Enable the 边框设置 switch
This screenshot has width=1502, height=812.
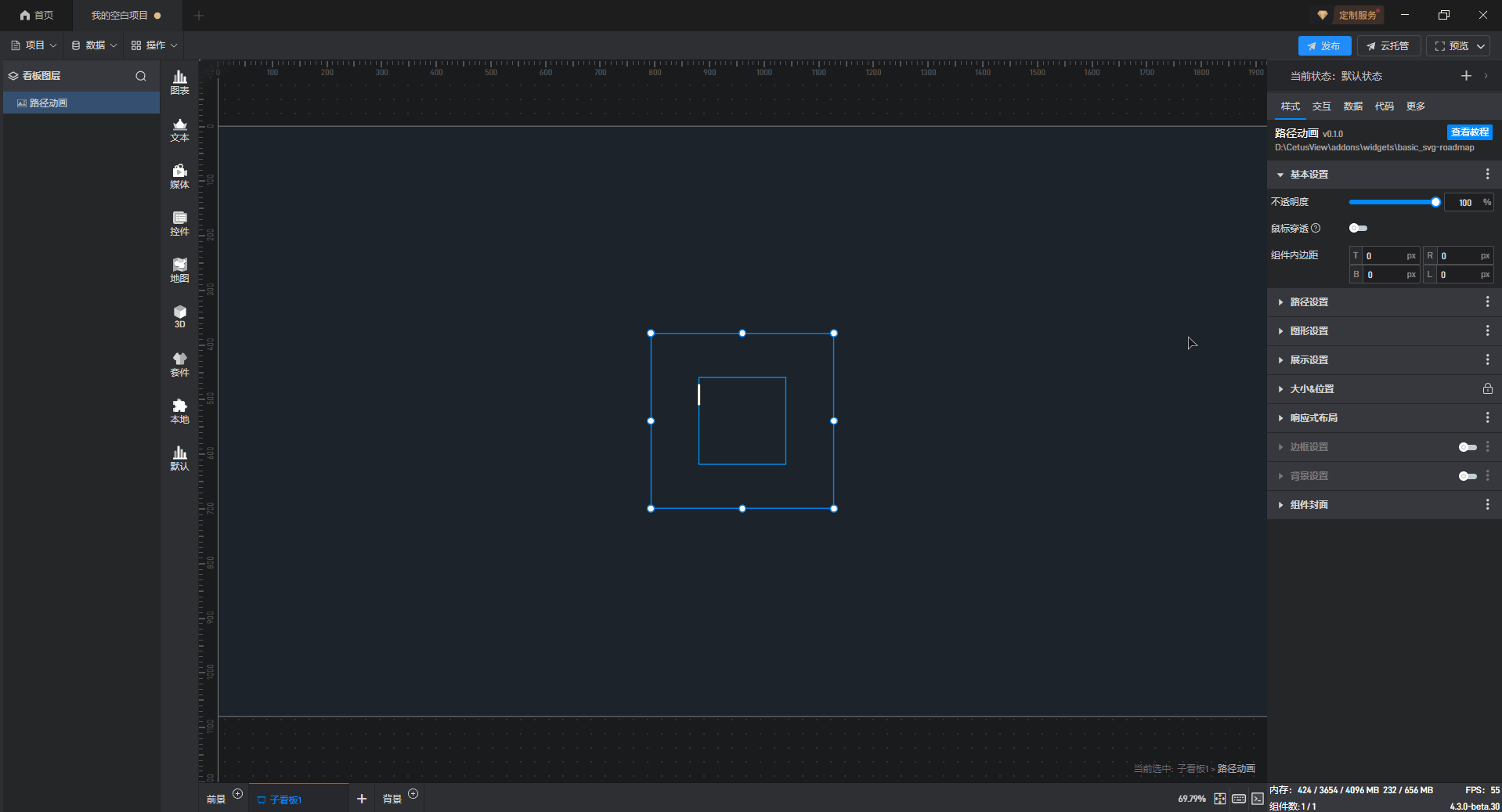click(1468, 447)
